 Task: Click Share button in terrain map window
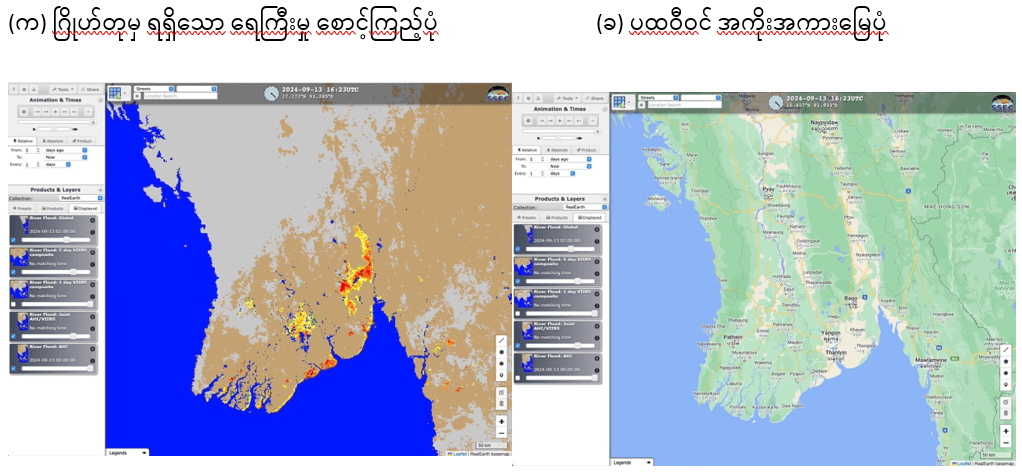point(594,98)
